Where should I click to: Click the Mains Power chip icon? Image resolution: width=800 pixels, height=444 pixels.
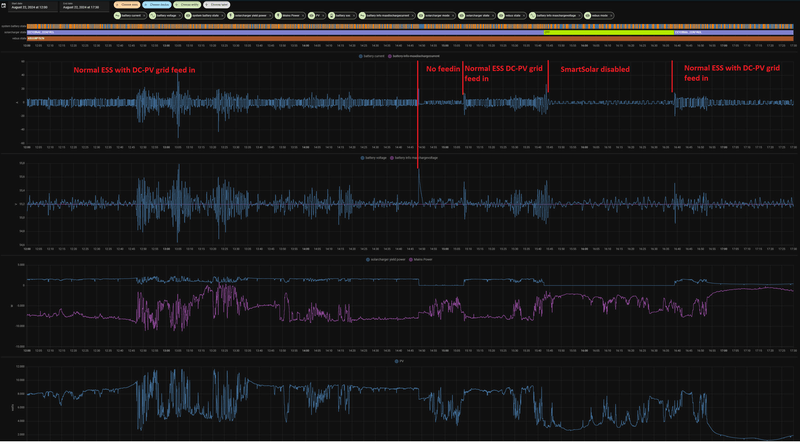(x=278, y=15)
